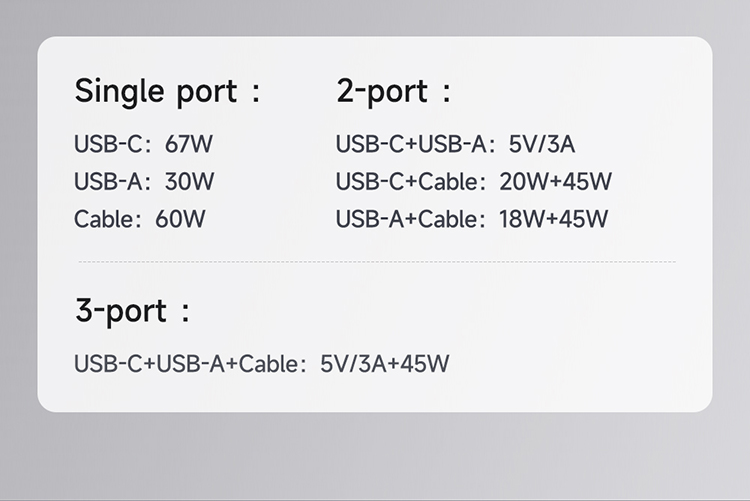750x501 pixels.
Task: Click the 'Single port :' heading
Action: click(167, 92)
